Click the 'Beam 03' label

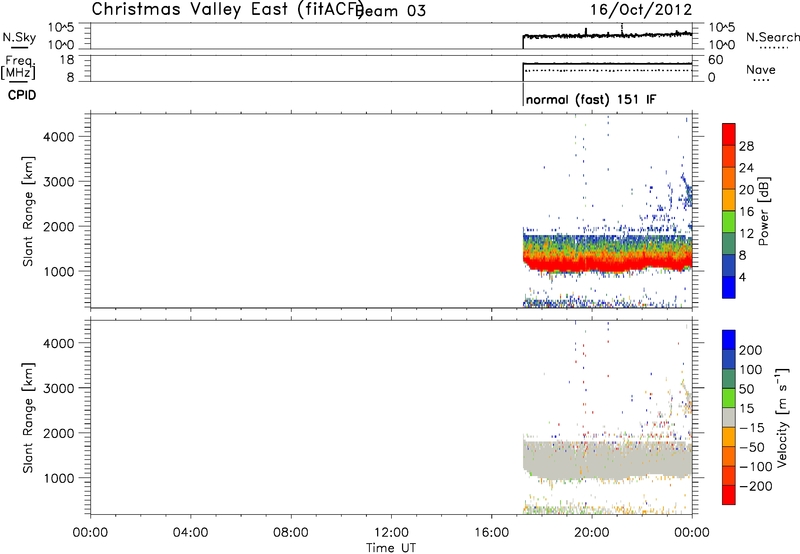point(391,11)
